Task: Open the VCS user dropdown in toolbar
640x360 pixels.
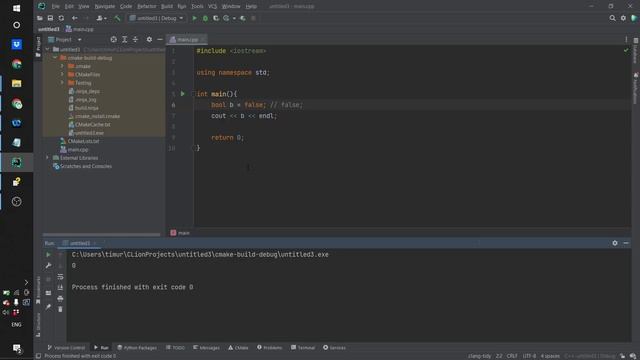Action: (101, 18)
